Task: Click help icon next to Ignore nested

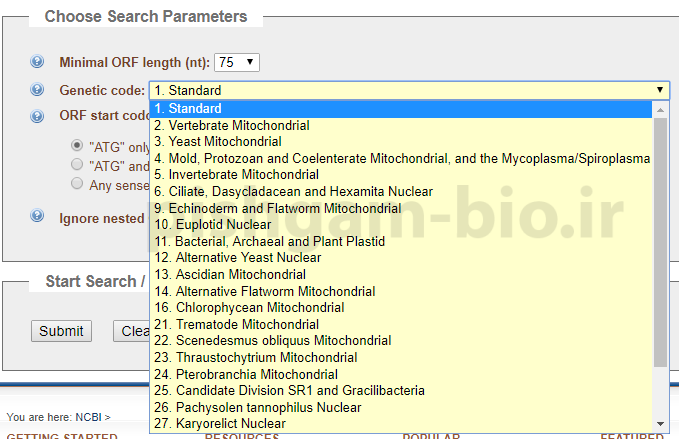Action: click(37, 216)
